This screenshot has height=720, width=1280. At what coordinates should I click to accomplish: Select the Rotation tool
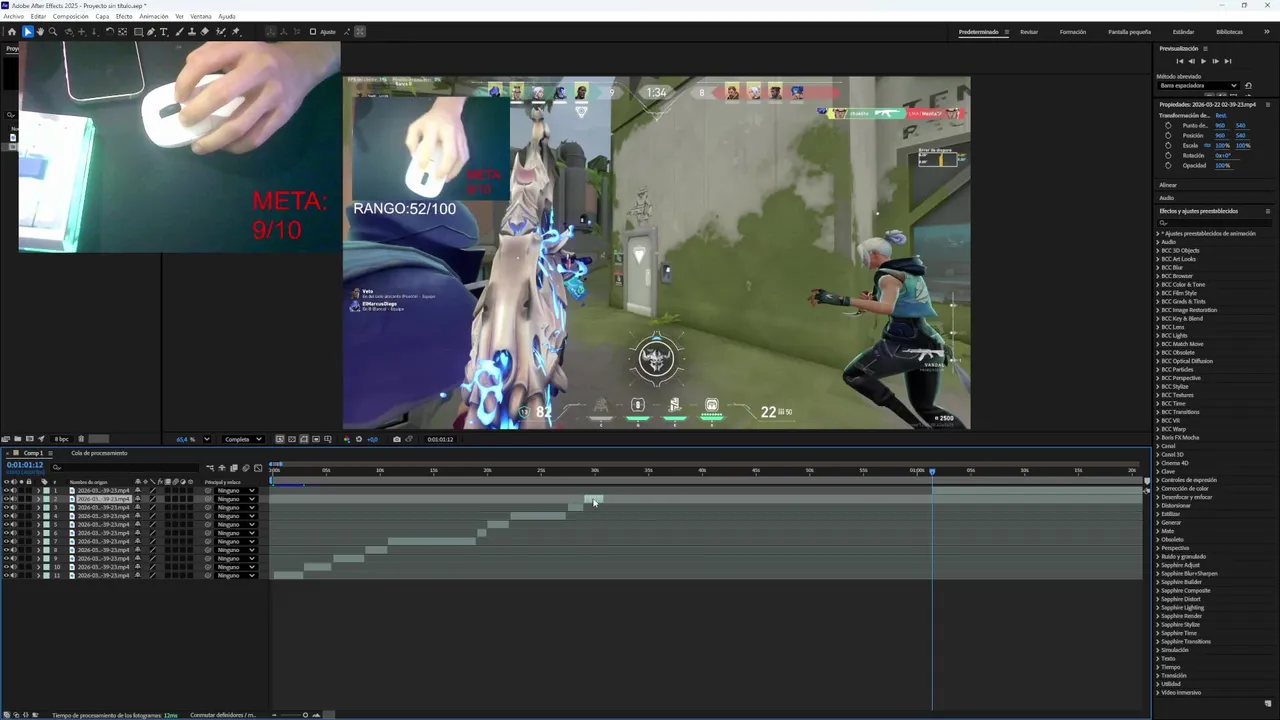point(110,32)
